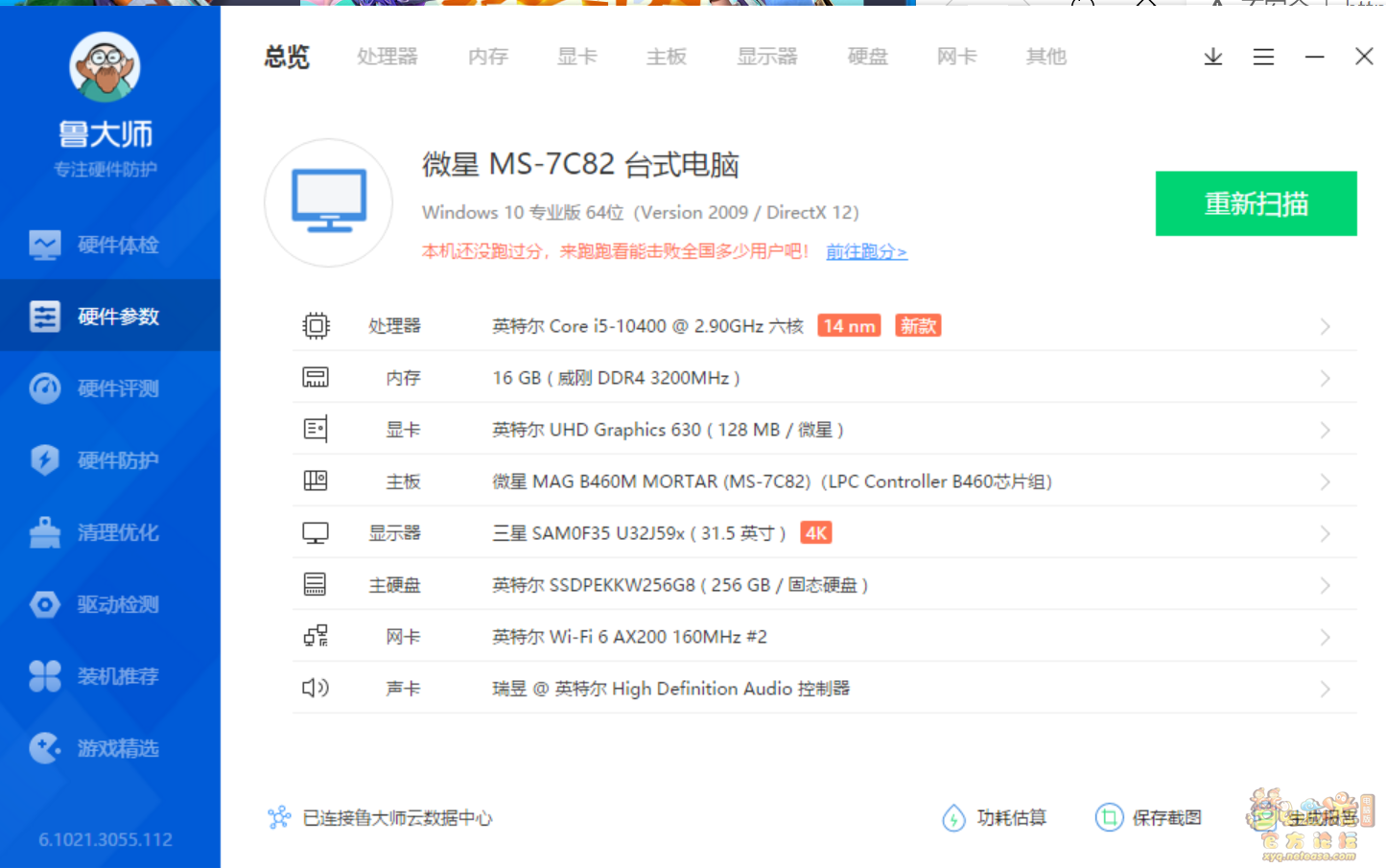Open 硬件评测 benchmark section
Image resolution: width=1386 pixels, height=868 pixels.
[x=110, y=387]
